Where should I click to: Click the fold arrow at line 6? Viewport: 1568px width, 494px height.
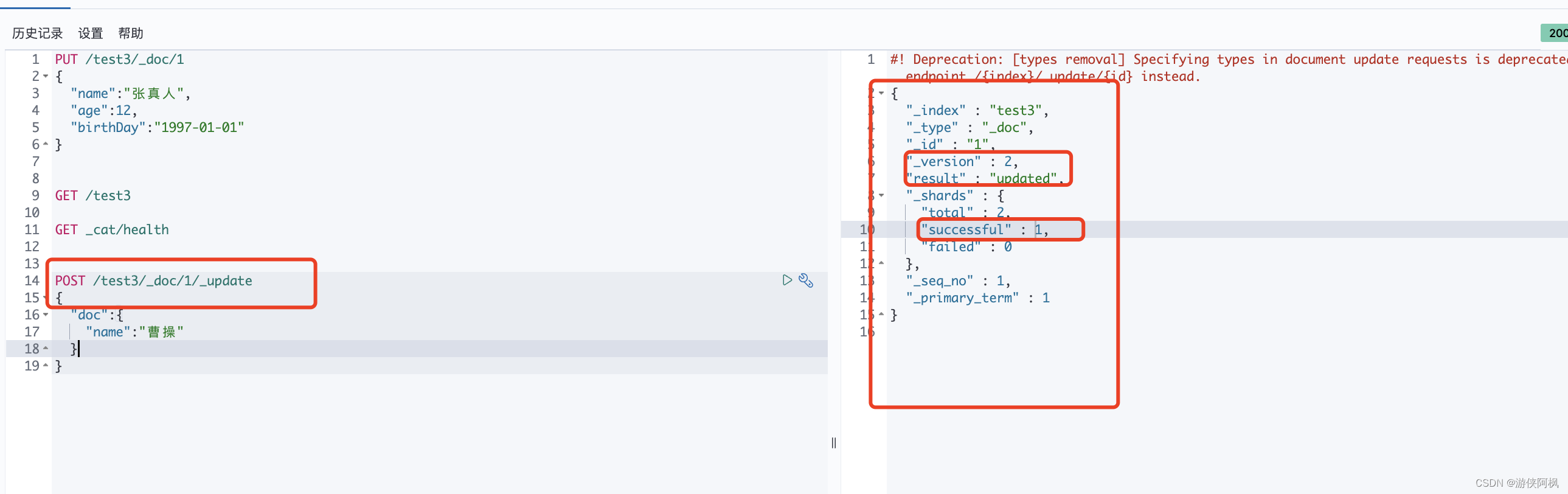[x=46, y=144]
